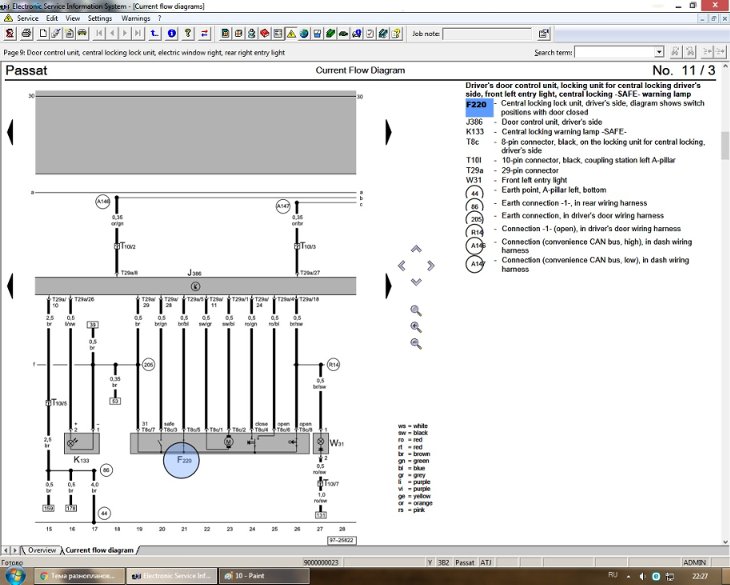Click reference box 39 in the diagram
Viewport: 730px width, 585px height.
point(93,325)
